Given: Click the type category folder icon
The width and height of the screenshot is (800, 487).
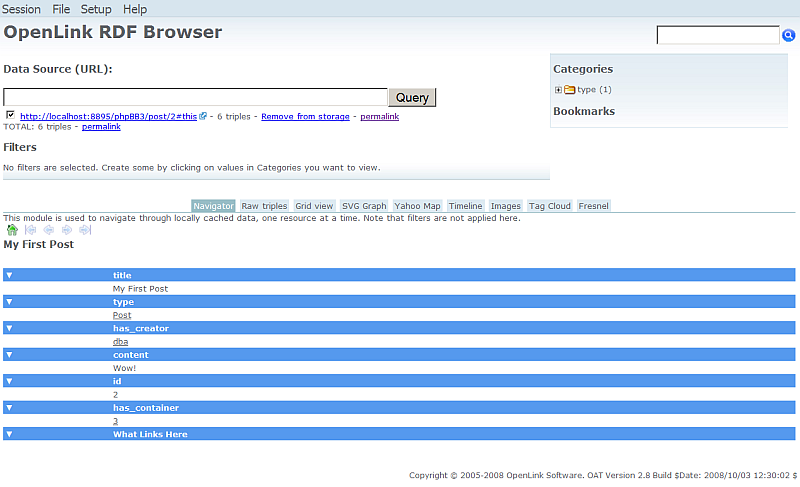Looking at the screenshot, I should (x=569, y=90).
